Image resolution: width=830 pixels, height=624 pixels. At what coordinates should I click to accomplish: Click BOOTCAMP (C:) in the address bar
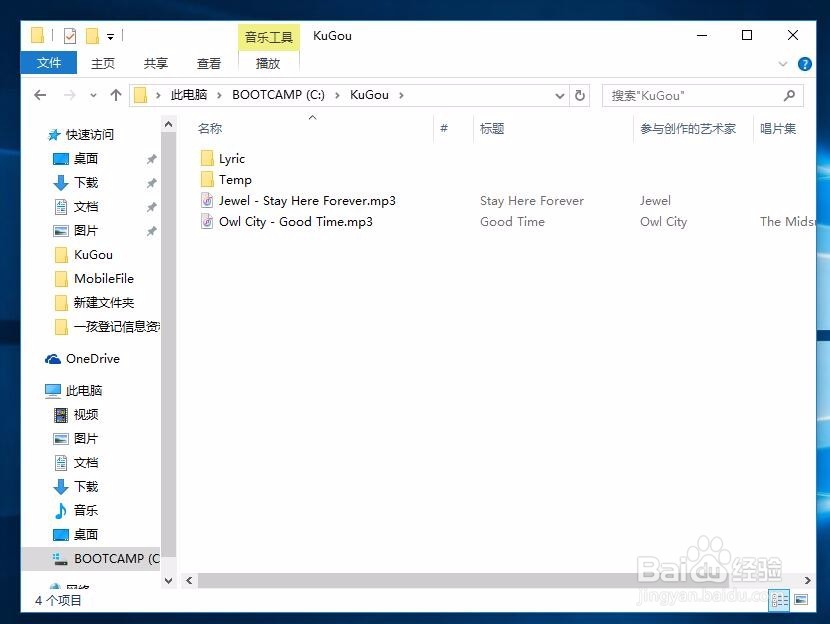coord(278,95)
